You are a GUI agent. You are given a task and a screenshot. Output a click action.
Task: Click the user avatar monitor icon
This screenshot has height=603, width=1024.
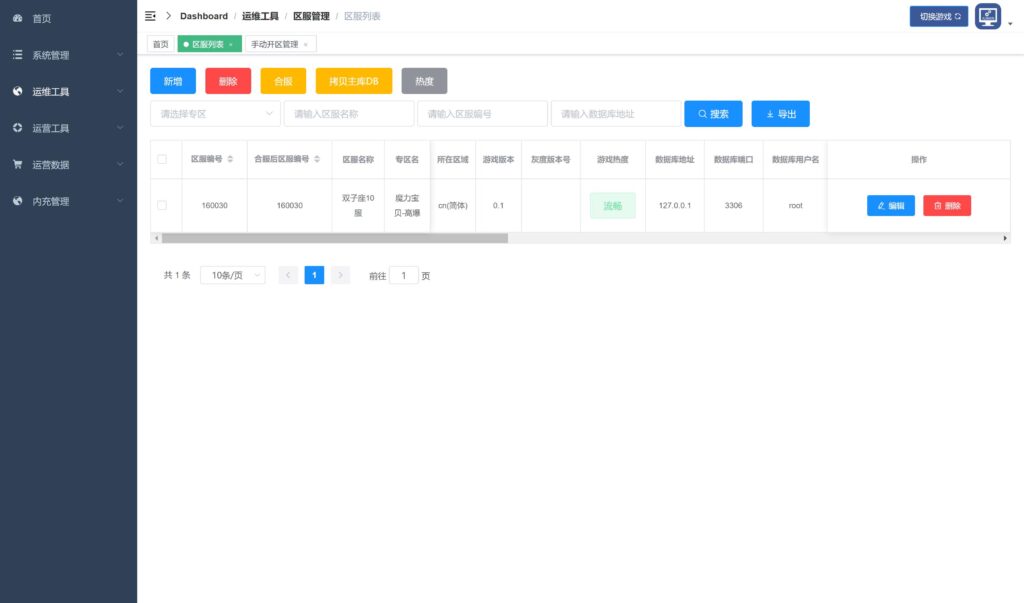(987, 16)
